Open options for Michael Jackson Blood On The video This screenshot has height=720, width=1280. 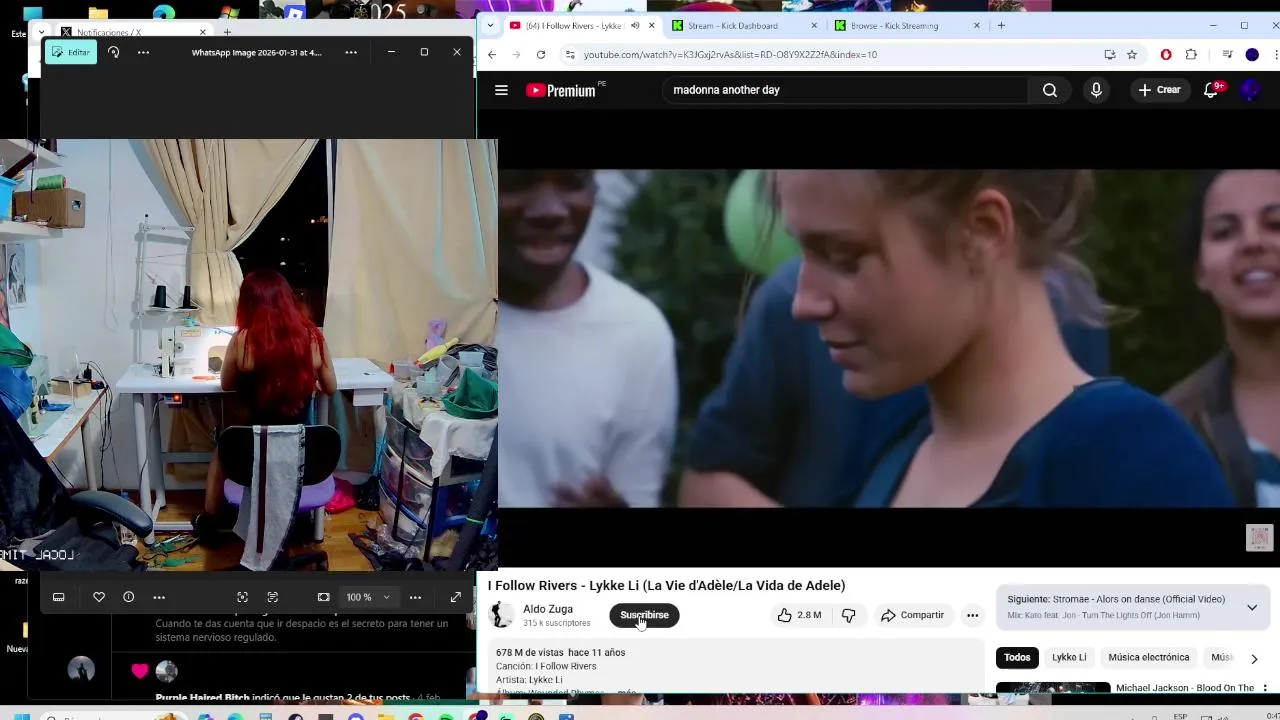pos(1265,688)
